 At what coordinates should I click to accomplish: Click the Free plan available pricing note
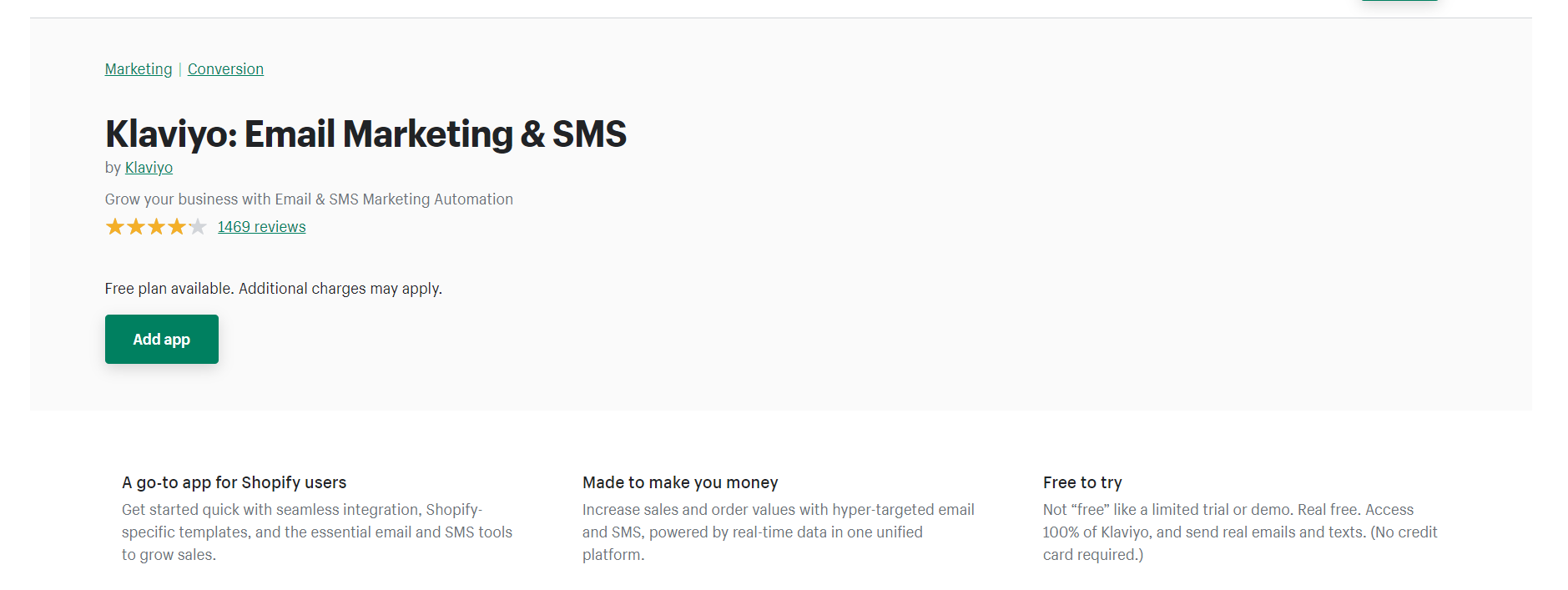point(273,289)
